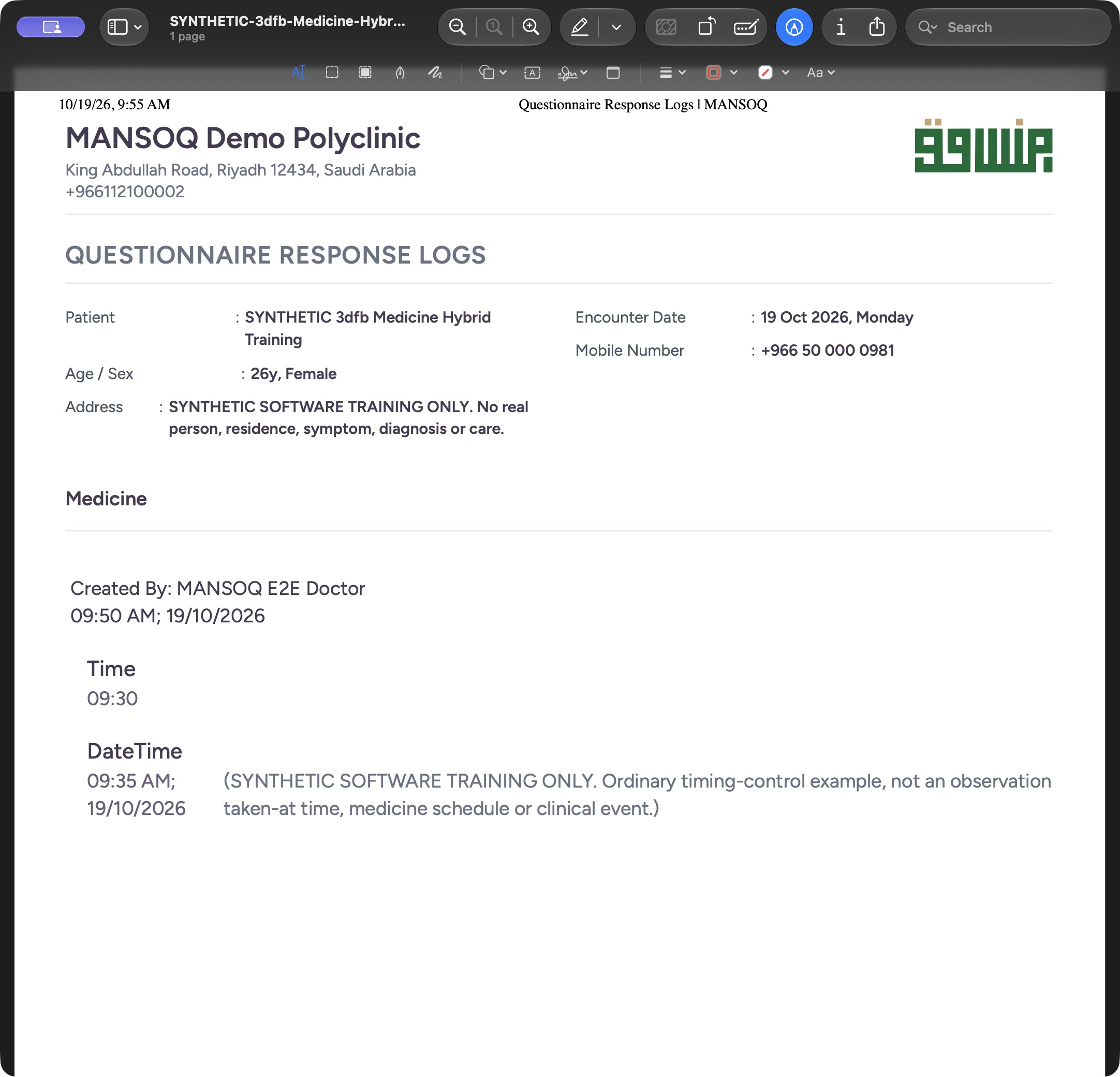Select the Sketch pen tool
Viewport: 1120px width, 1077px height.
(400, 72)
